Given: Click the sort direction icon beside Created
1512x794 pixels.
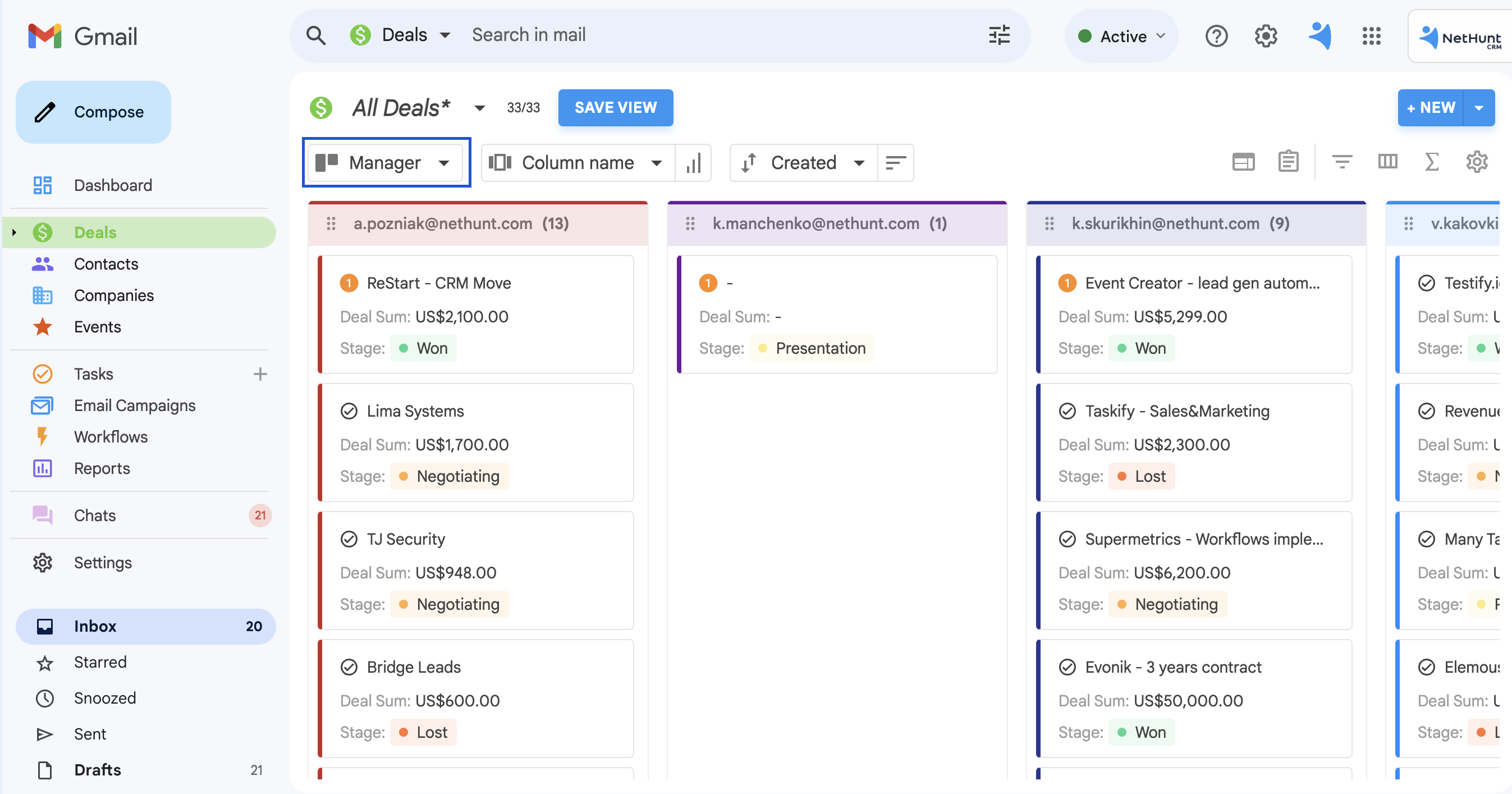Looking at the screenshot, I should point(895,163).
